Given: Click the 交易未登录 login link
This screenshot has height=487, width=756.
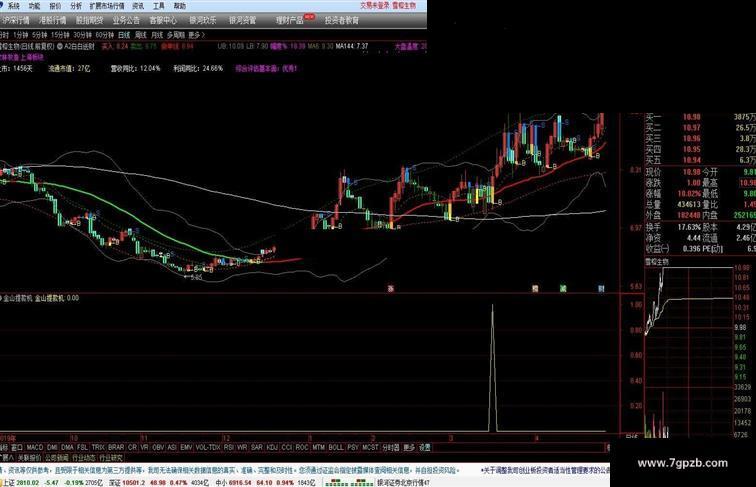Looking at the screenshot, I should (x=375, y=6).
